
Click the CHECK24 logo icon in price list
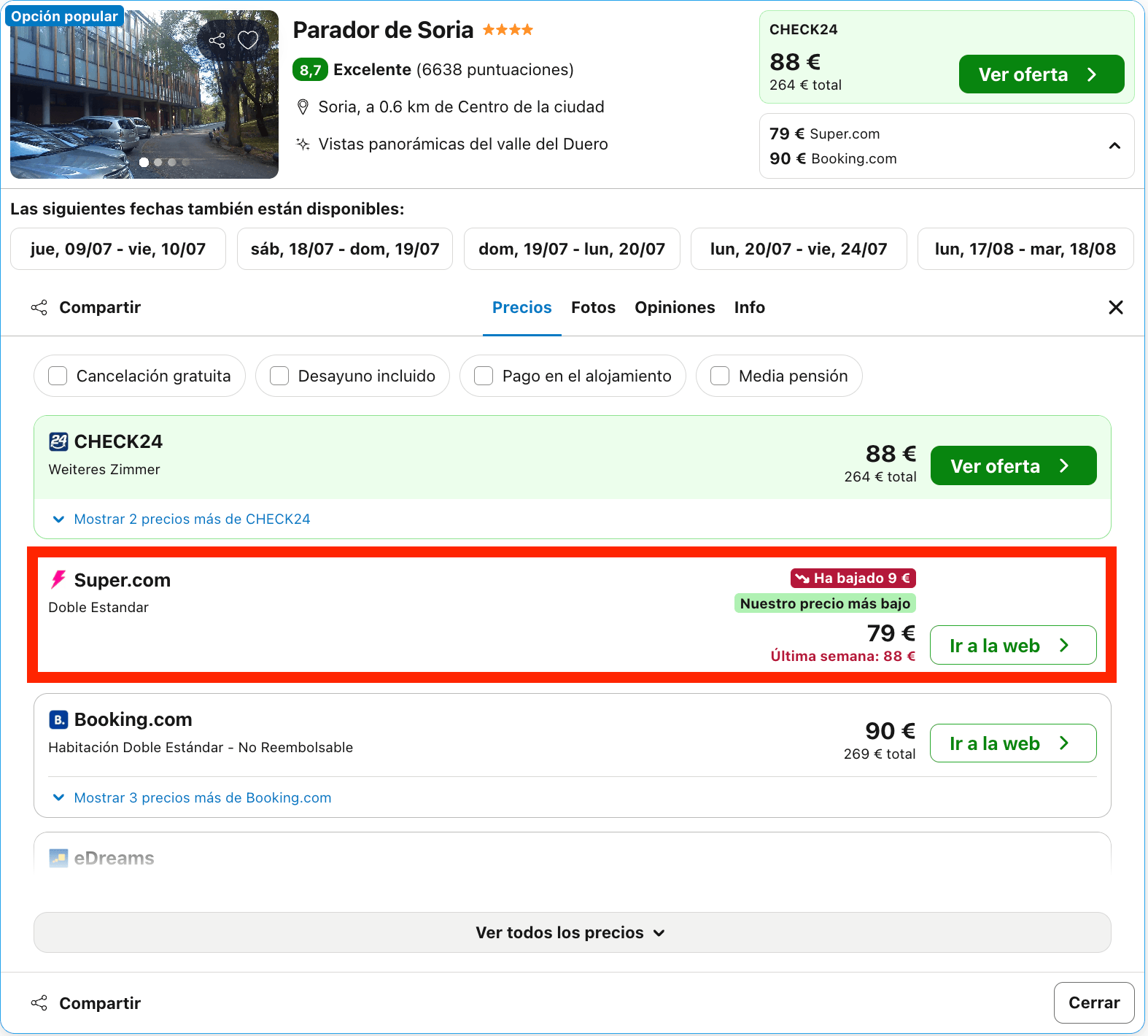coord(58,441)
